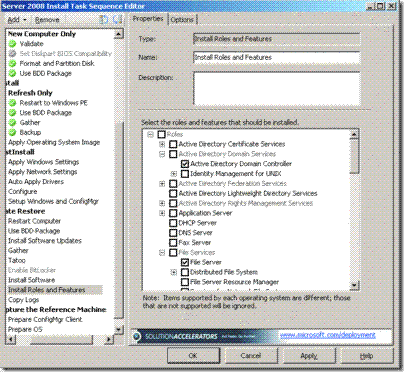Click task list scroll-up arrow
The height and width of the screenshot is (372, 404).
click(118, 34)
